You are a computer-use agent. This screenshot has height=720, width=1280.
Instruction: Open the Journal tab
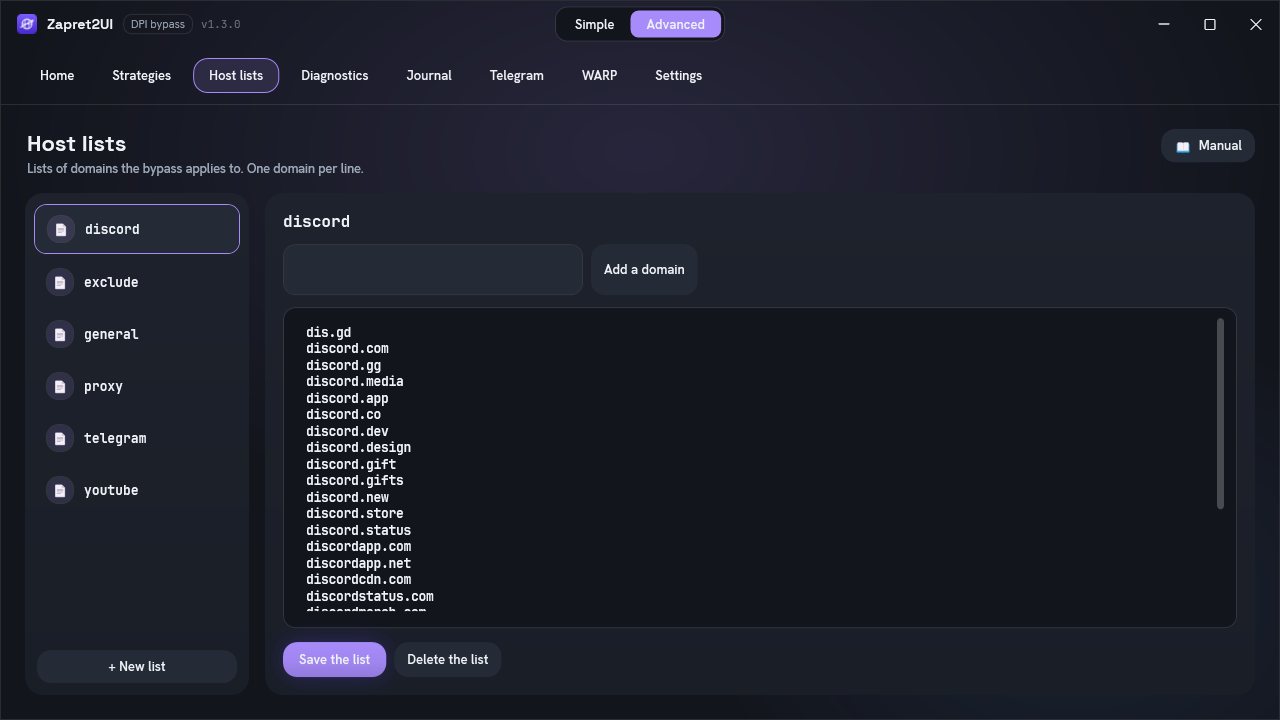(x=429, y=75)
